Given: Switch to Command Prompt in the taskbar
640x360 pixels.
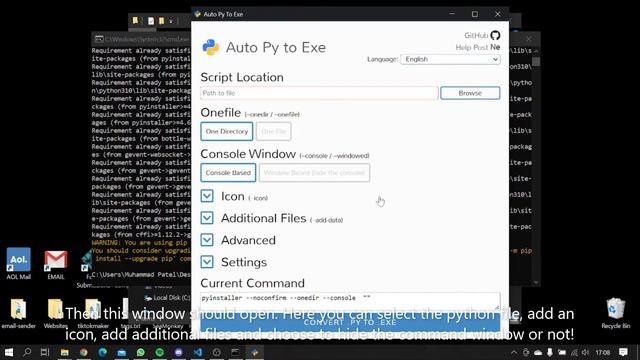Looking at the screenshot, I should click(x=236, y=352).
